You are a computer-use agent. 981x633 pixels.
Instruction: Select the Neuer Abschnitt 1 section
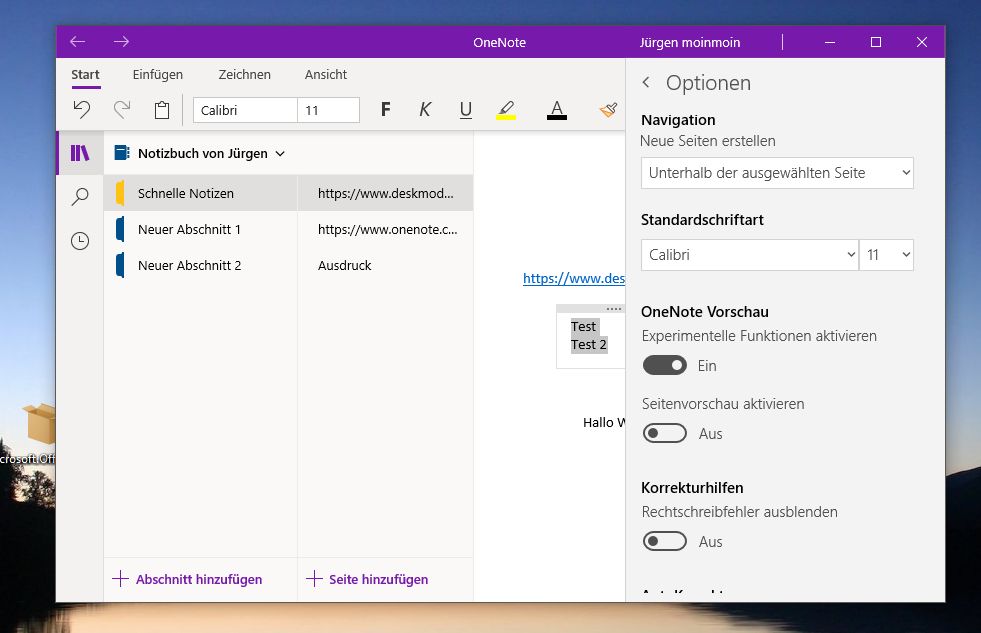coord(200,229)
